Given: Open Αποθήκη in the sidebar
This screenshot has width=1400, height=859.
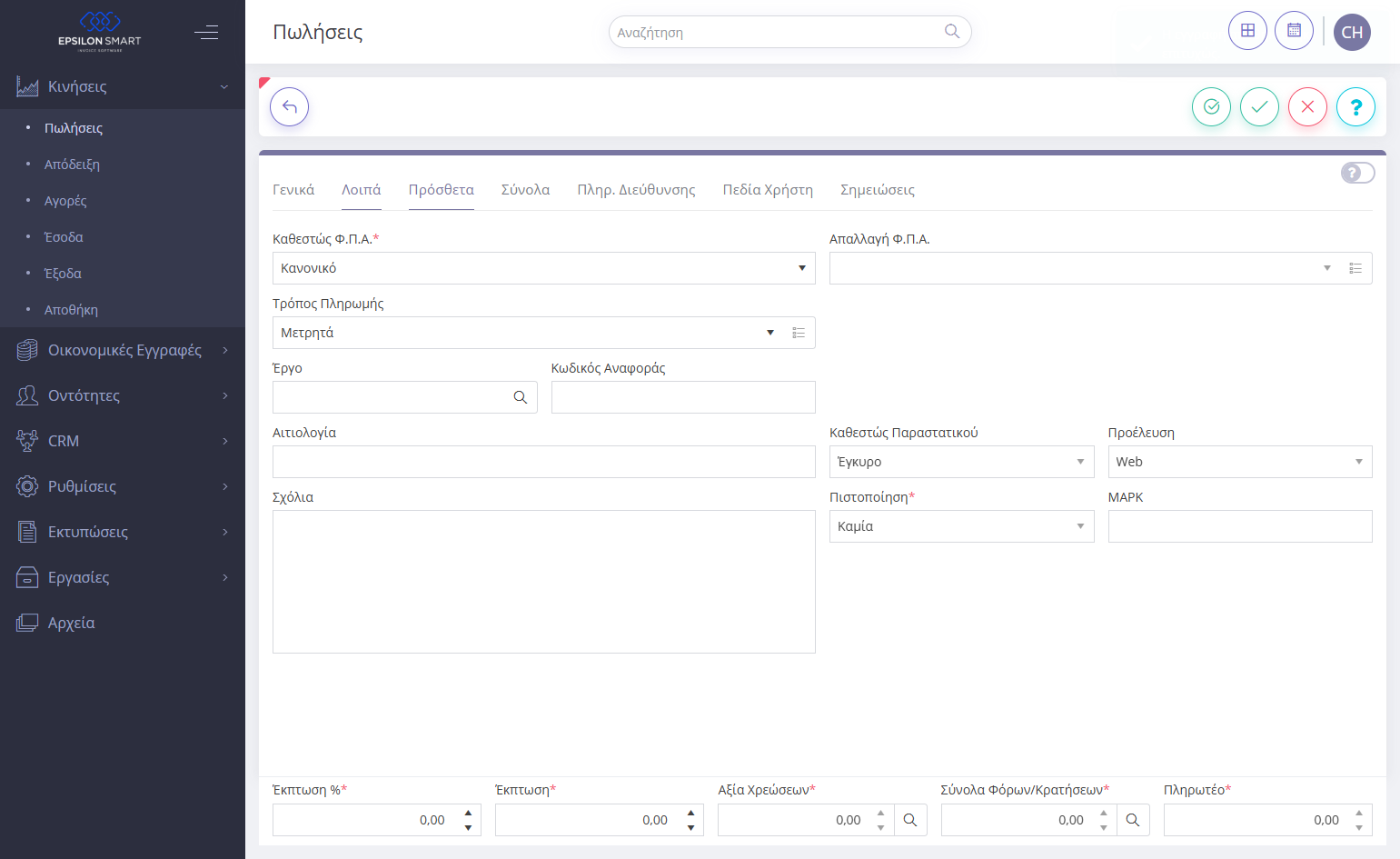Looking at the screenshot, I should (71, 310).
